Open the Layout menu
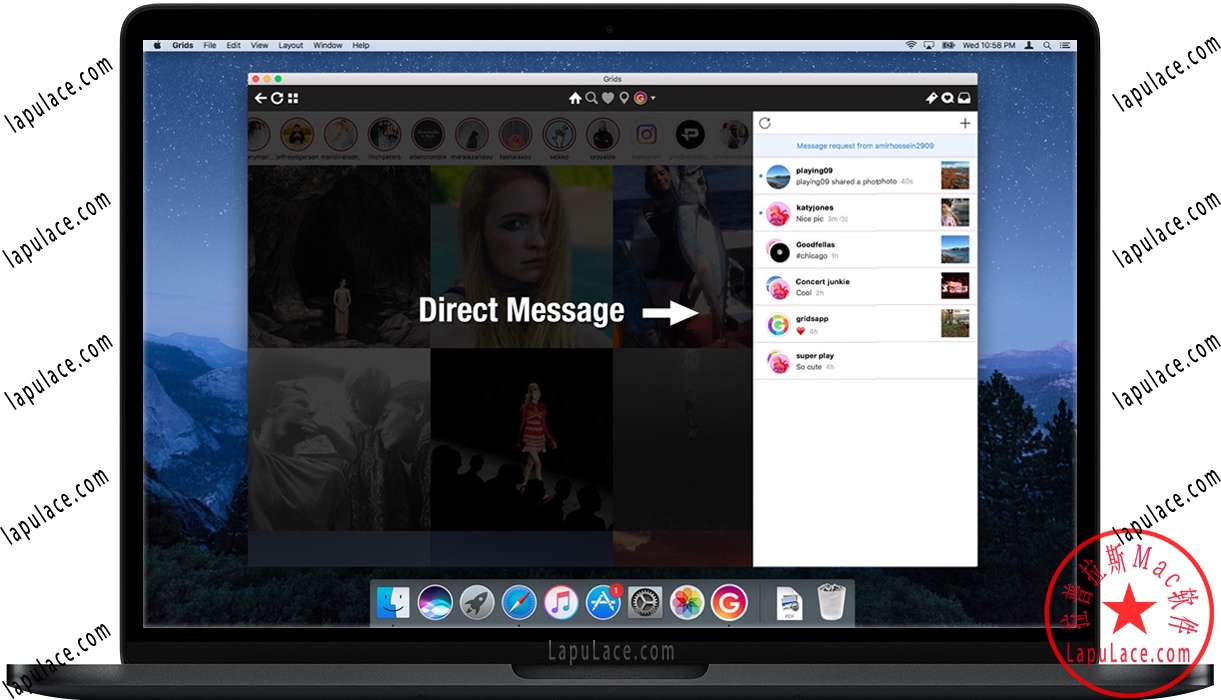1221x700 pixels. tap(291, 45)
